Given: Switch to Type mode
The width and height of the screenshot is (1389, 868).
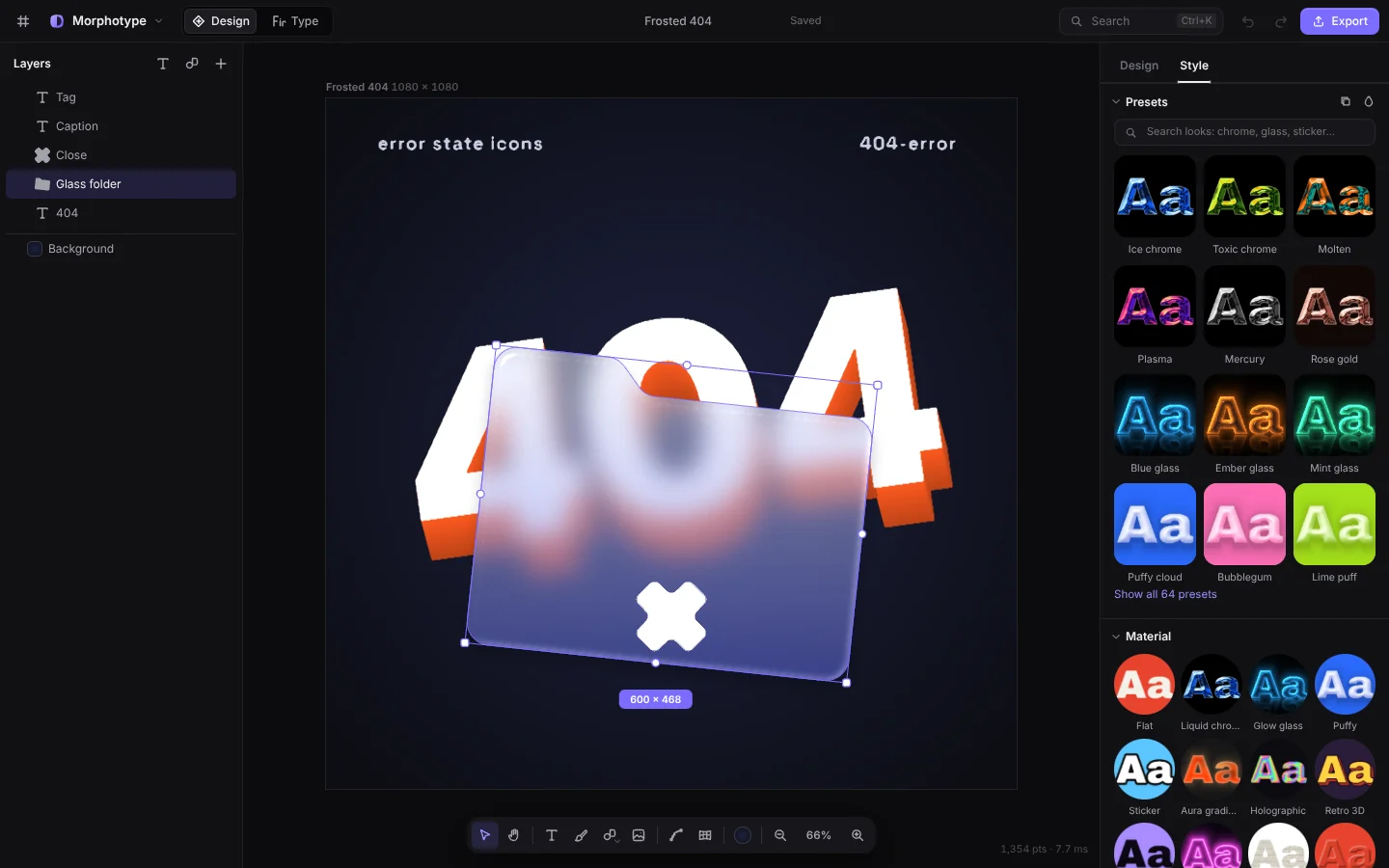Looking at the screenshot, I should point(295,21).
